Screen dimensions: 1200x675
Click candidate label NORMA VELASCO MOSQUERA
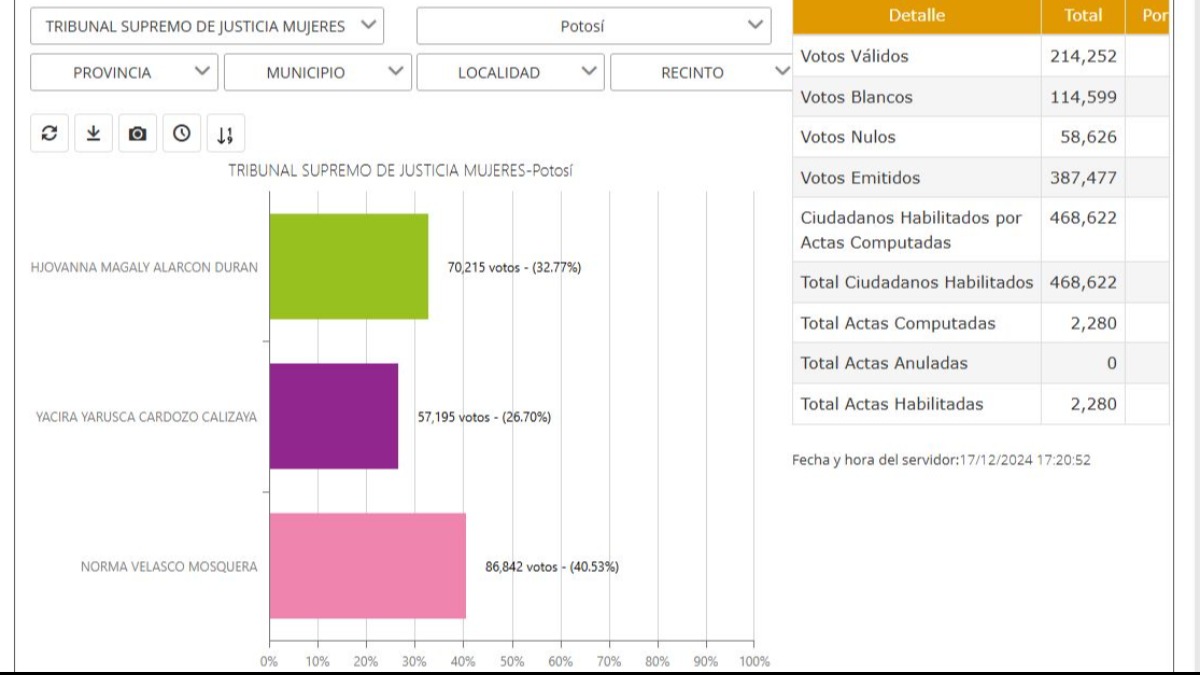click(x=169, y=567)
